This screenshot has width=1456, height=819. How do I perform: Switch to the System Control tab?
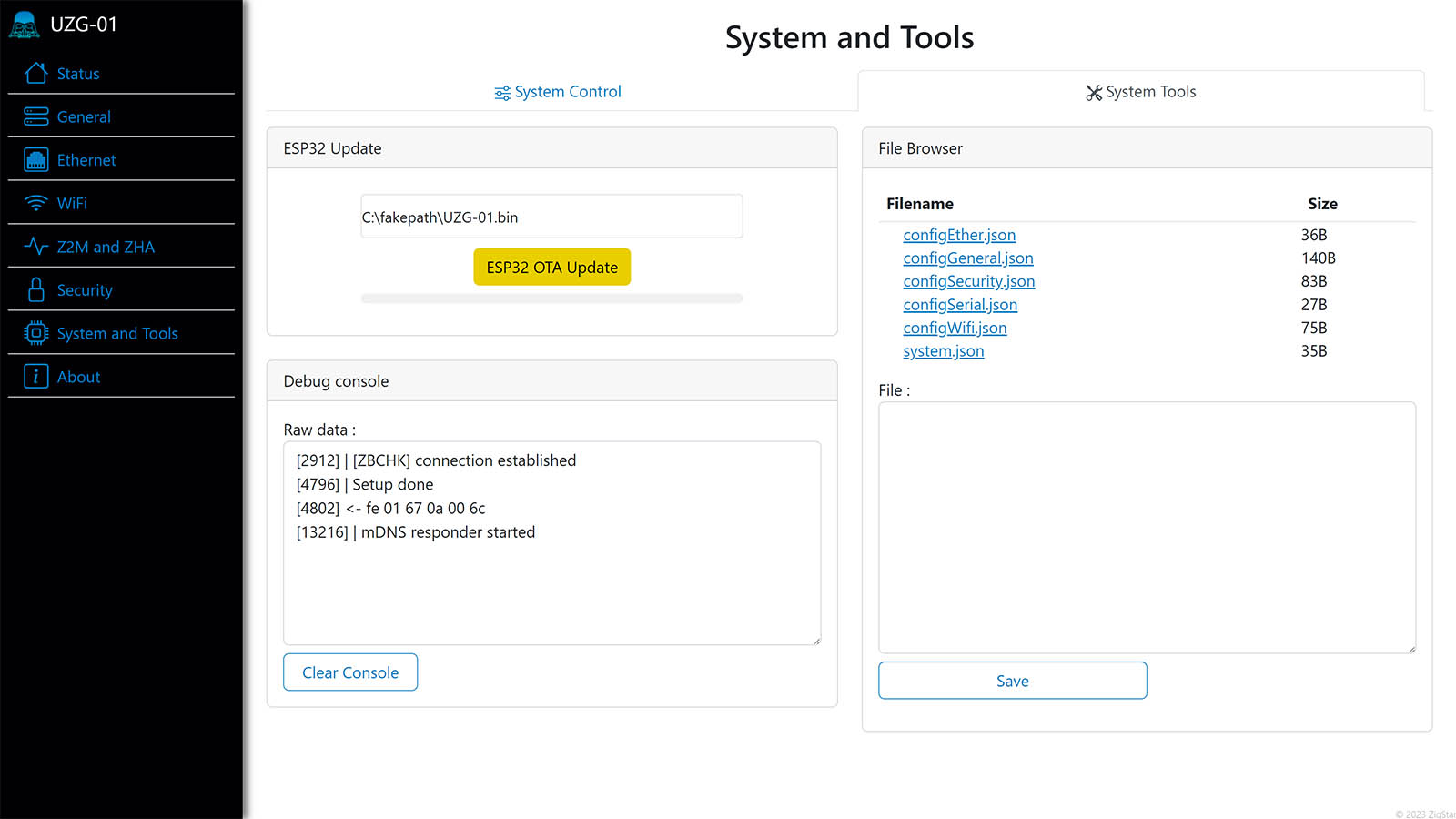click(558, 92)
